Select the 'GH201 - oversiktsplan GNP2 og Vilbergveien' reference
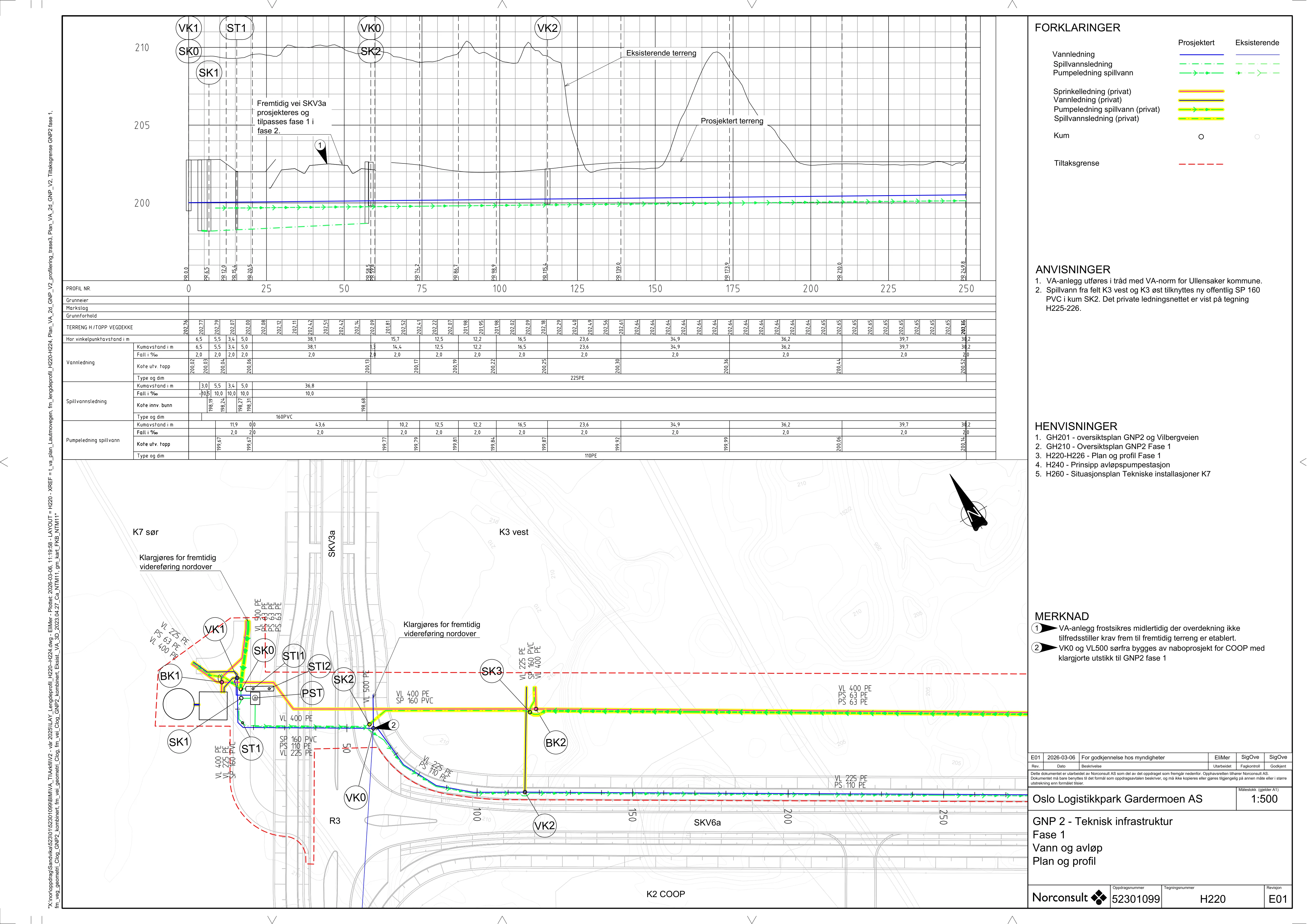The image size is (1307, 924). tap(1122, 438)
